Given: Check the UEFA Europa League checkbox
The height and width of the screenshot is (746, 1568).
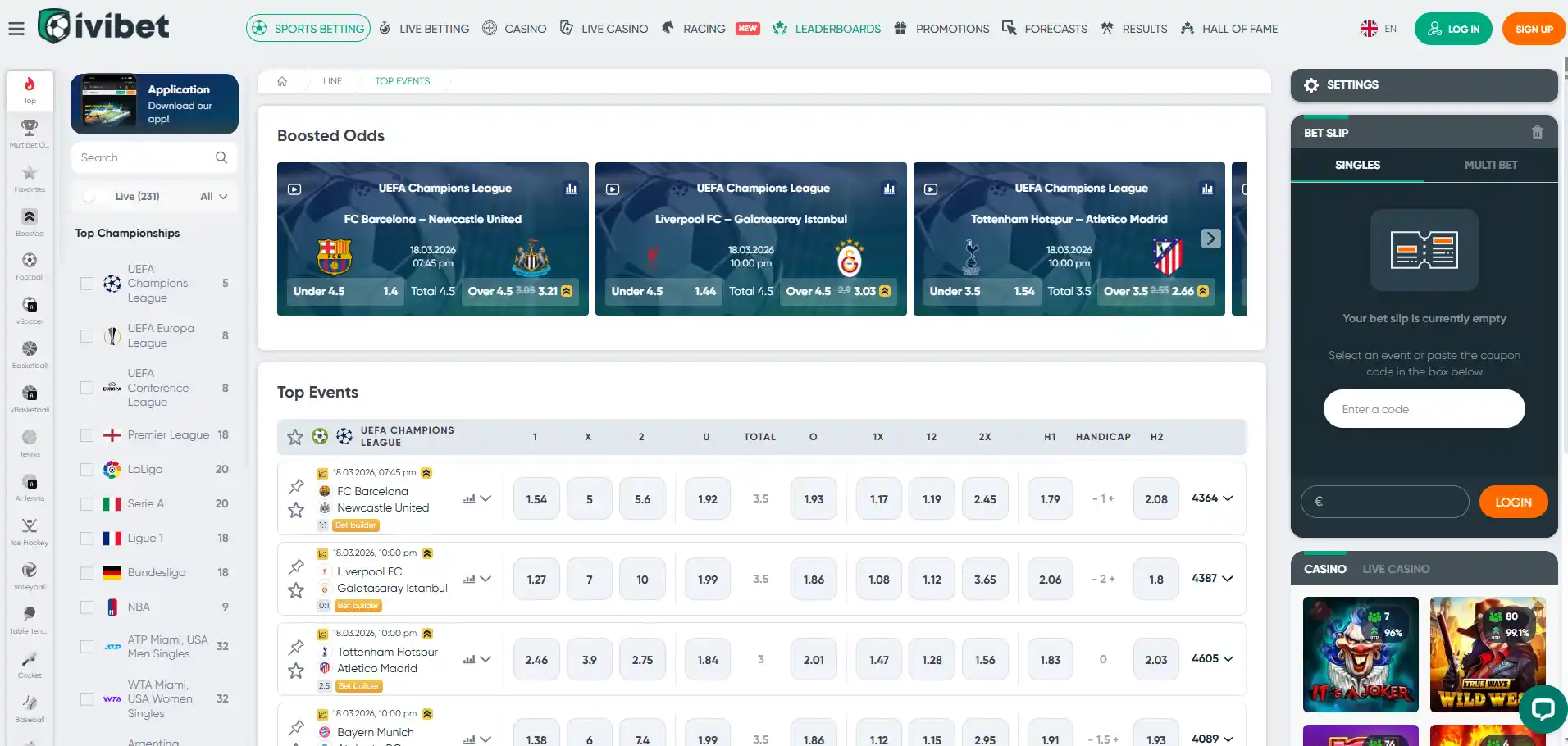Looking at the screenshot, I should (x=87, y=336).
